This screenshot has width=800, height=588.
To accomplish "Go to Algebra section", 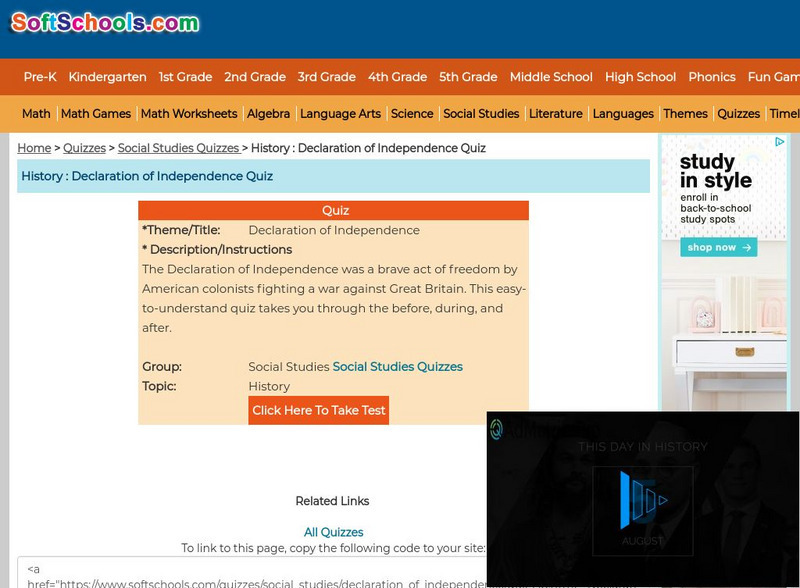I will point(268,113).
